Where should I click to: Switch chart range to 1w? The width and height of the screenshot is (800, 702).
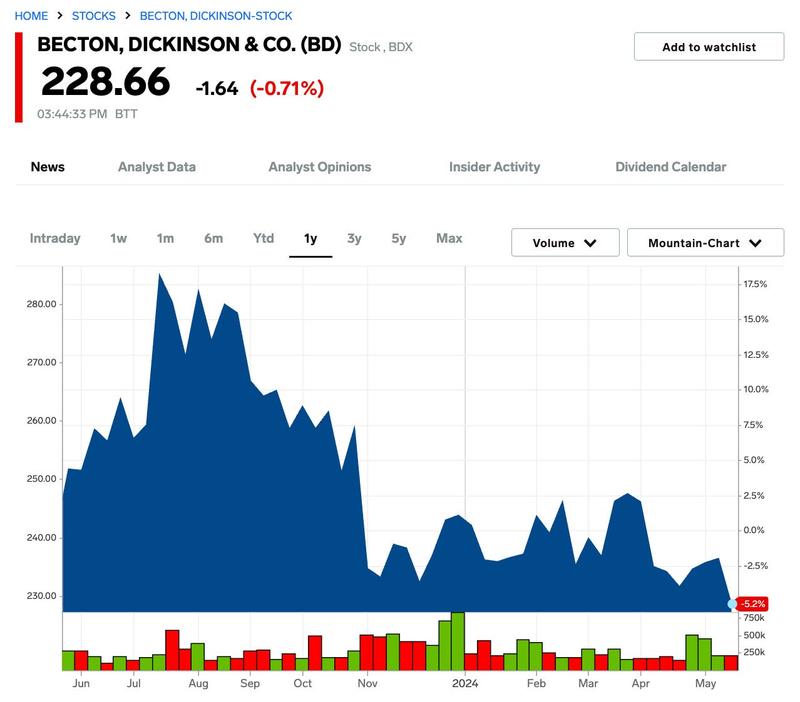118,238
